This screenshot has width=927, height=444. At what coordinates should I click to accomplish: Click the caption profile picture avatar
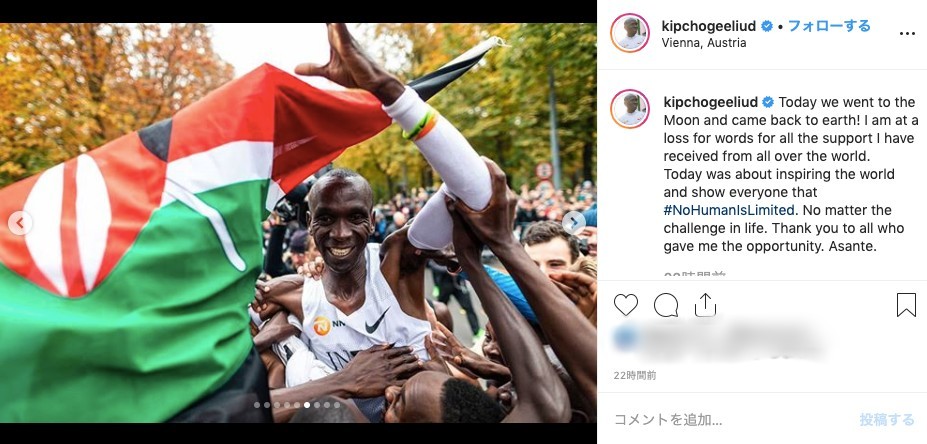630,109
